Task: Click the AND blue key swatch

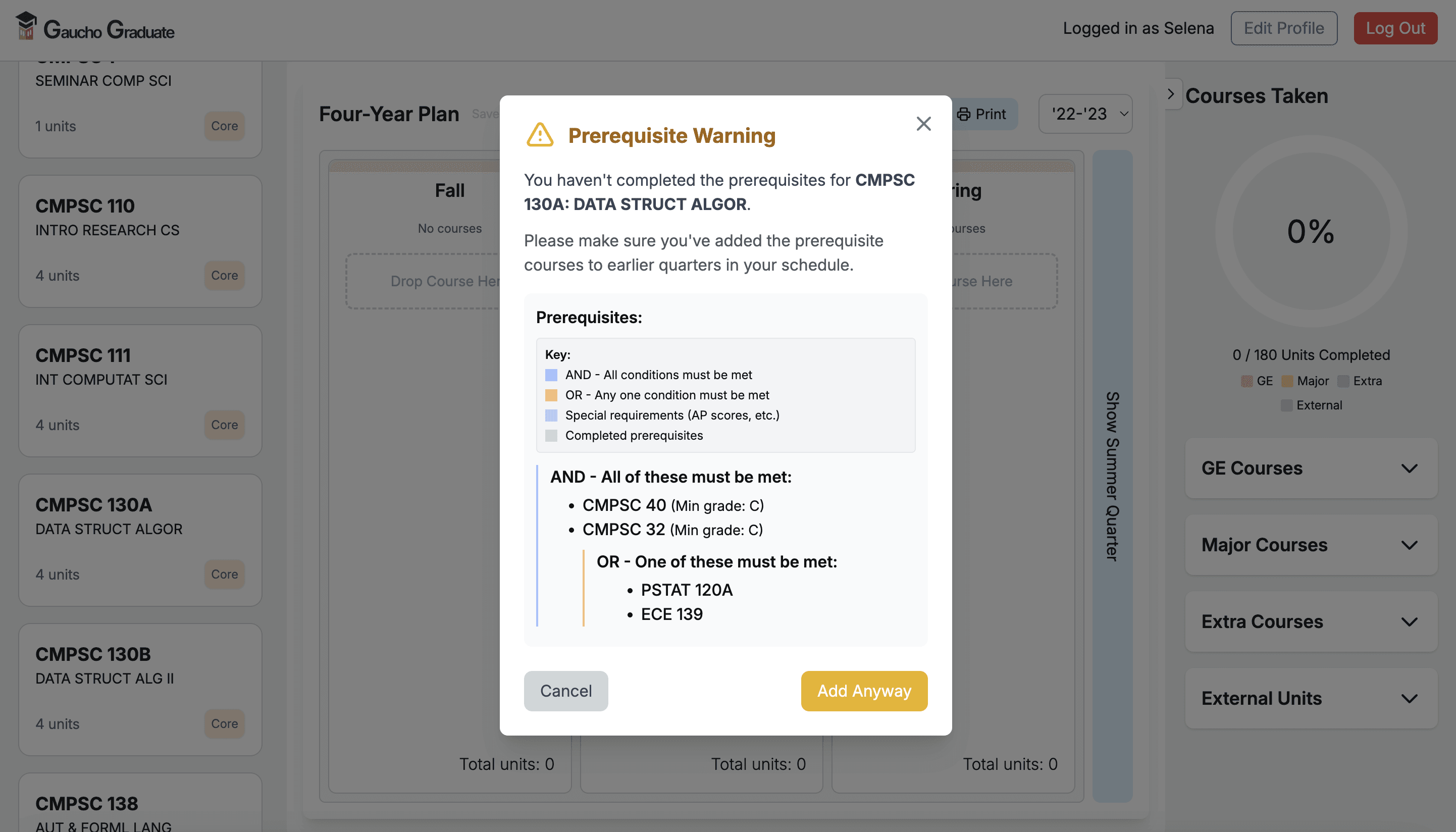Action: 551,375
